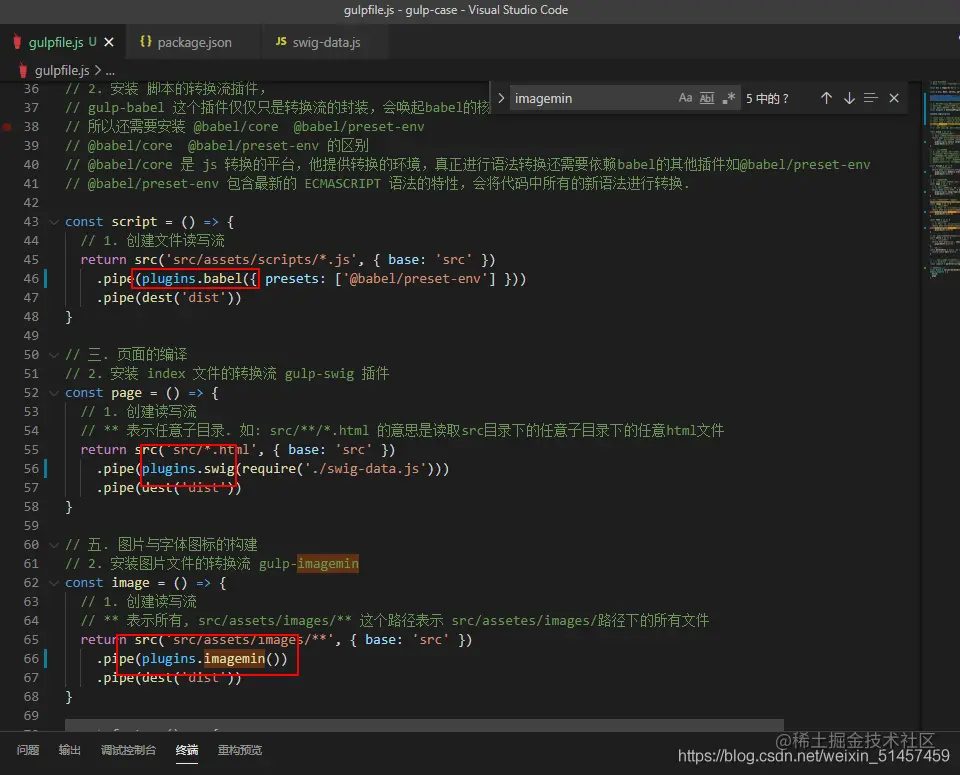Viewport: 960px width, 775px height.
Task: Click gulpfile.js in the breadcrumb path
Action: point(62,70)
